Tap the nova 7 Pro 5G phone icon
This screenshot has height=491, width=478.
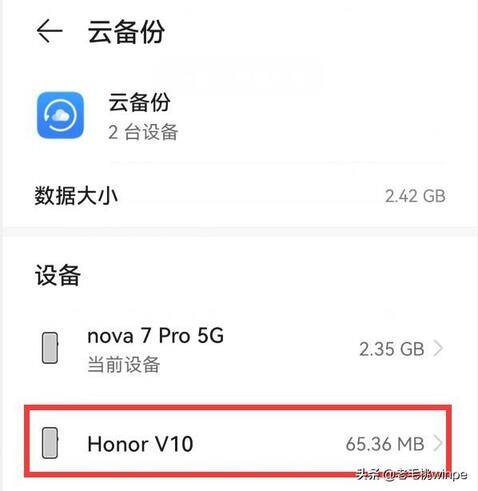pos(50,348)
